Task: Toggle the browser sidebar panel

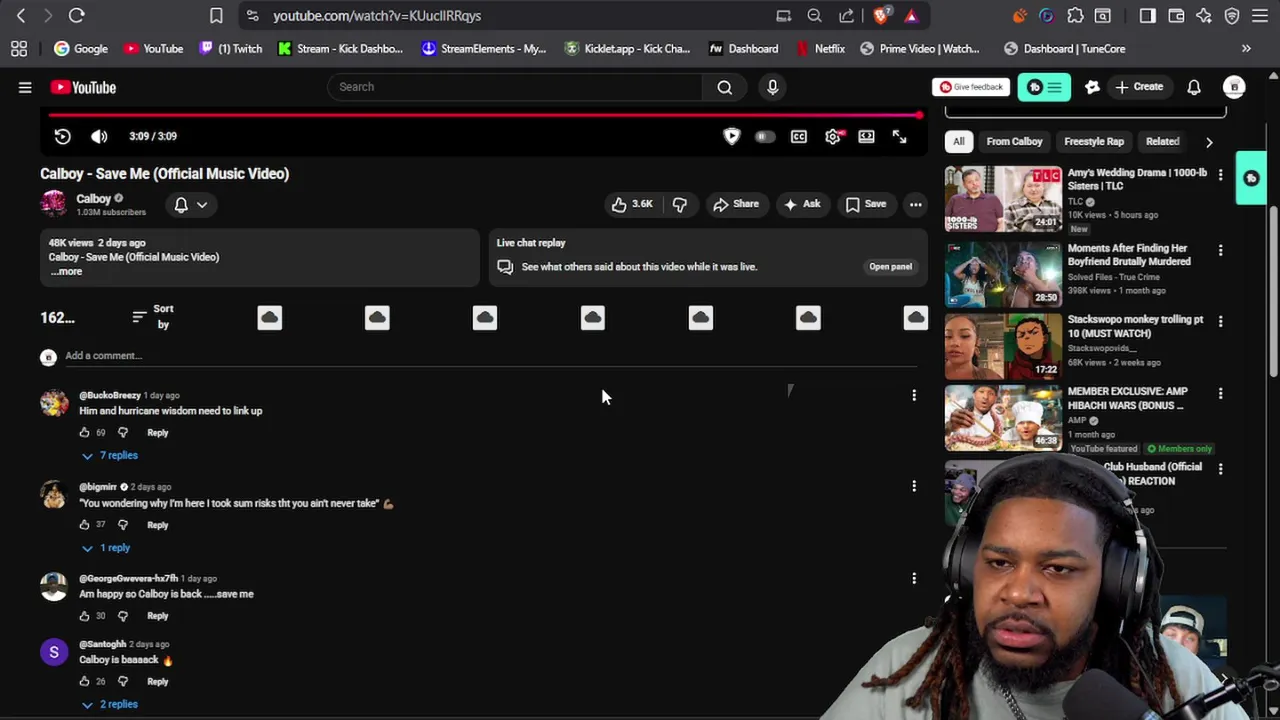Action: pyautogui.click(x=1148, y=15)
